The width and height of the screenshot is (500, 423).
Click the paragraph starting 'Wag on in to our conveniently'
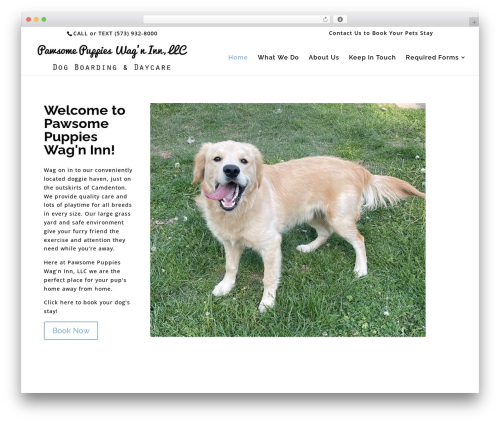88,209
